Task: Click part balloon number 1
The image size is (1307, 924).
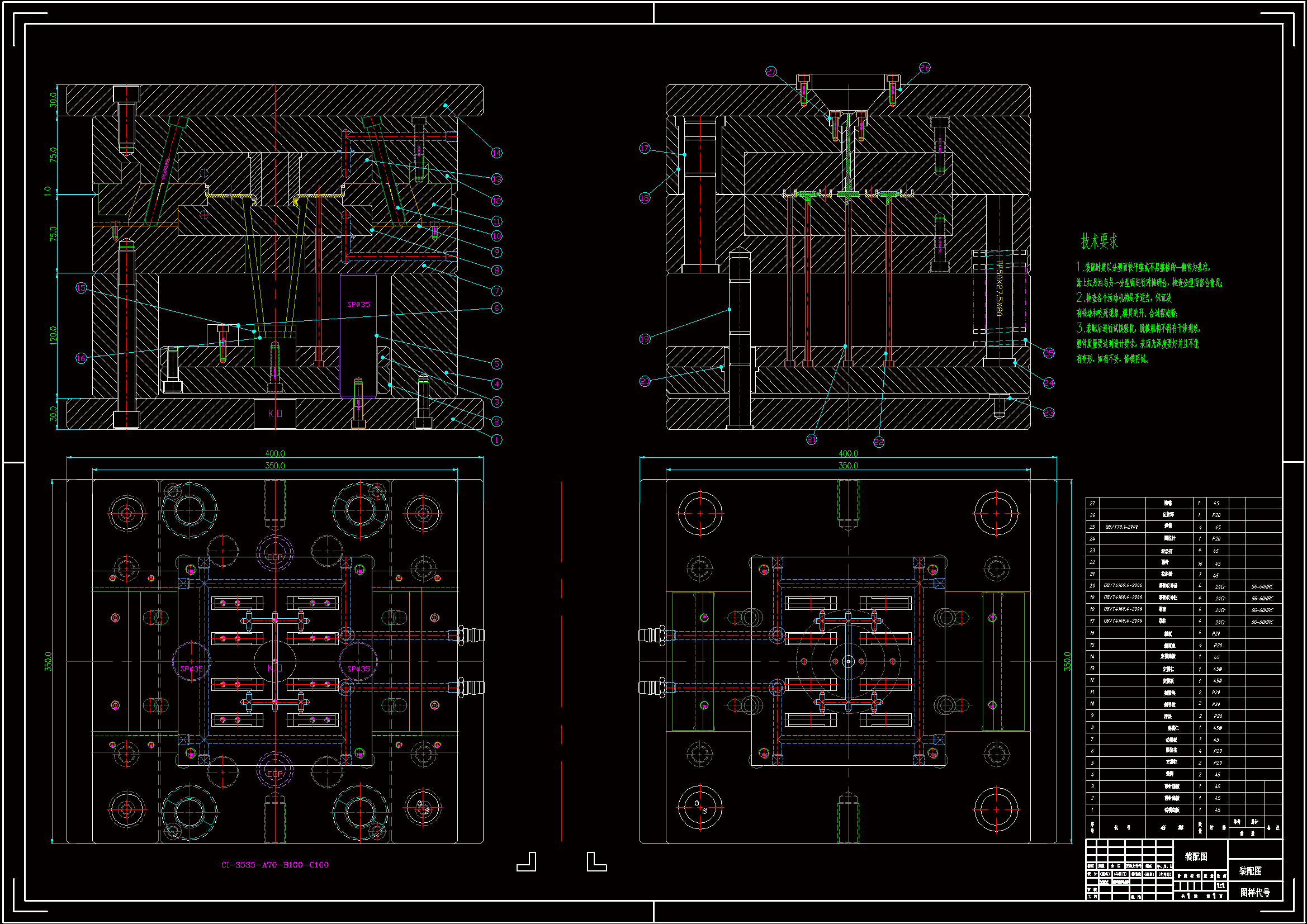Action: [x=496, y=440]
